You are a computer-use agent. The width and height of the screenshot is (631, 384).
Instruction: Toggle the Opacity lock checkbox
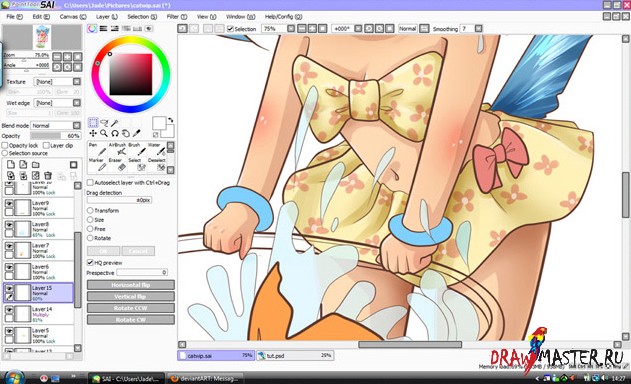[5, 145]
